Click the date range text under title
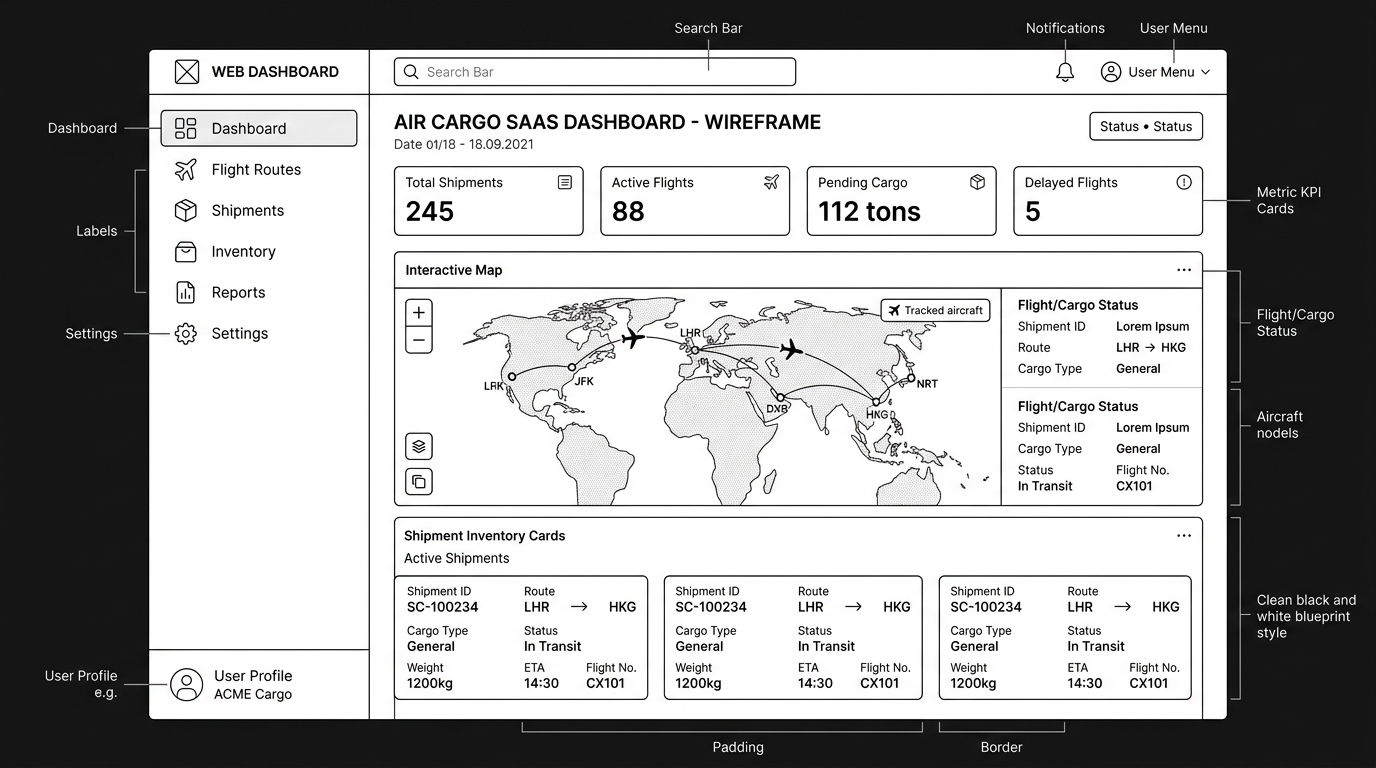Screen dimensions: 1376x768 coord(464,145)
